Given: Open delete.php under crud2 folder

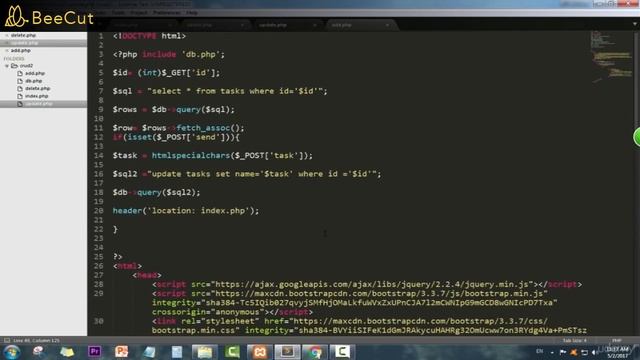Looking at the screenshot, I should click(38, 89).
